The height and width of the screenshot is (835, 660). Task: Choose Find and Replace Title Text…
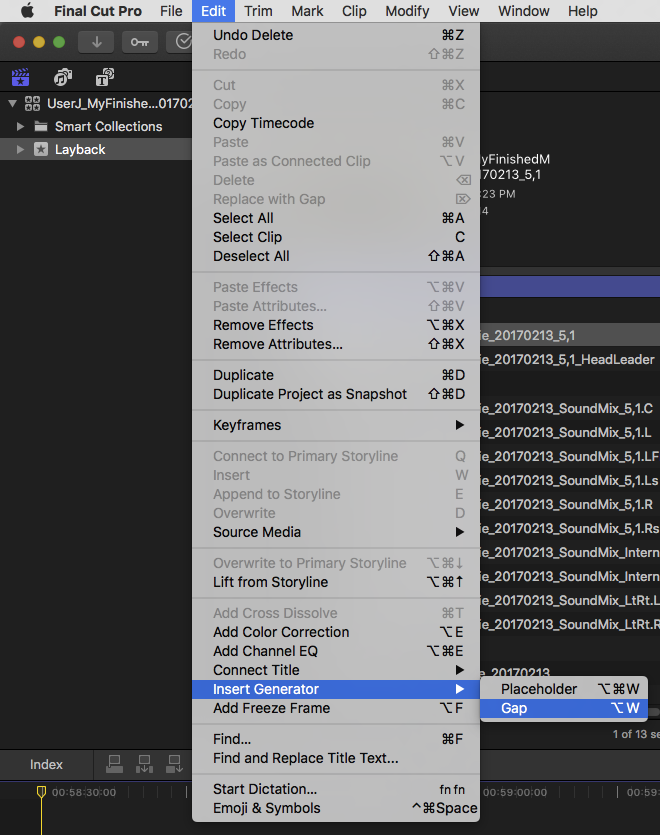(336, 758)
